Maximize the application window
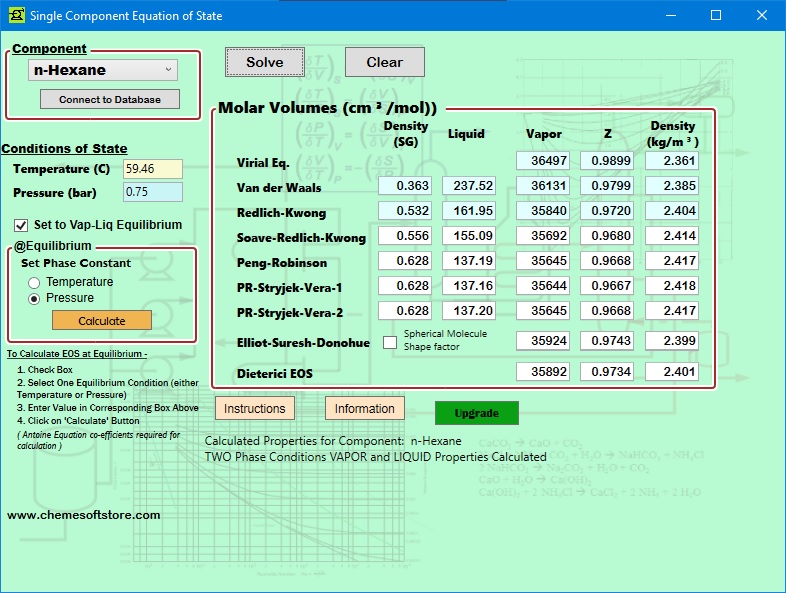The image size is (786, 593). coord(715,16)
